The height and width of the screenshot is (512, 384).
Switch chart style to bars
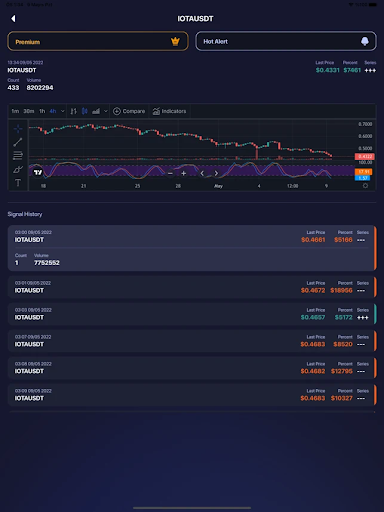point(74,111)
